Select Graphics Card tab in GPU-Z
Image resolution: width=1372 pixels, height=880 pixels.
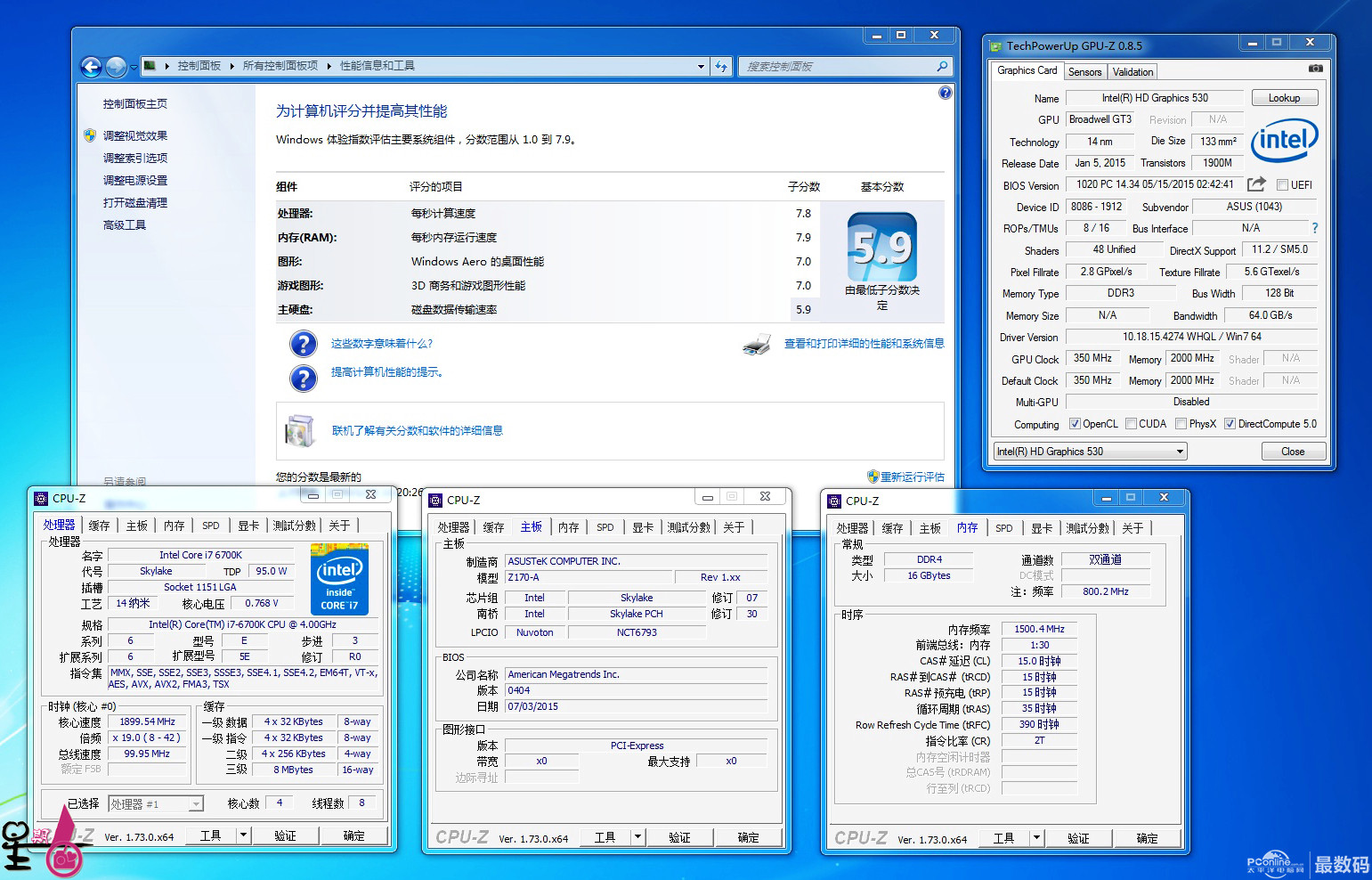tap(1027, 70)
